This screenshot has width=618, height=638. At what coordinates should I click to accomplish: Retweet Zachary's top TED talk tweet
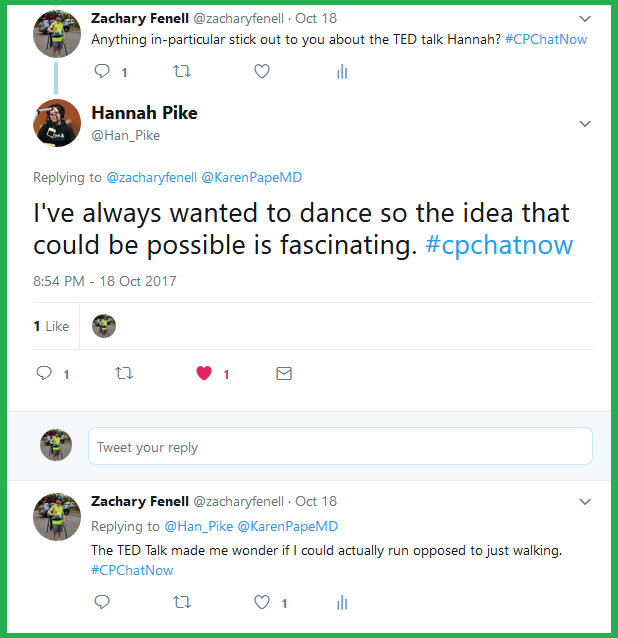[x=182, y=71]
